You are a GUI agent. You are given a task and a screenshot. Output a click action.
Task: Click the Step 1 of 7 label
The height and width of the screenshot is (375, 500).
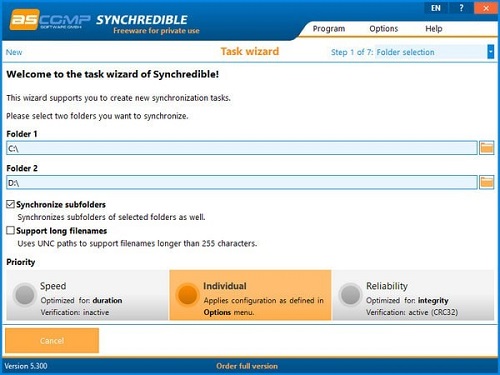[x=352, y=52]
